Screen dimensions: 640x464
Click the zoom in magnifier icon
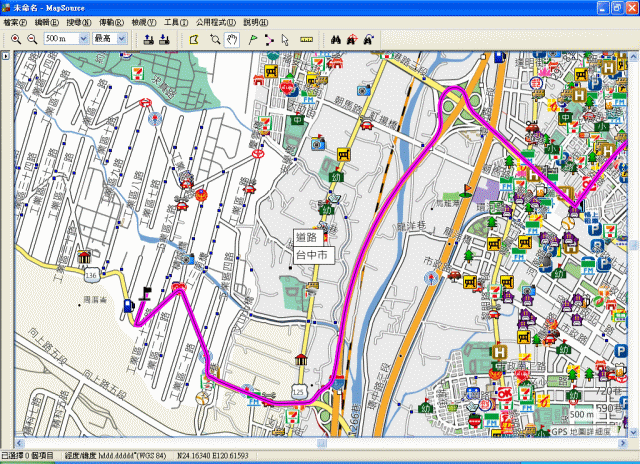(x=16, y=39)
